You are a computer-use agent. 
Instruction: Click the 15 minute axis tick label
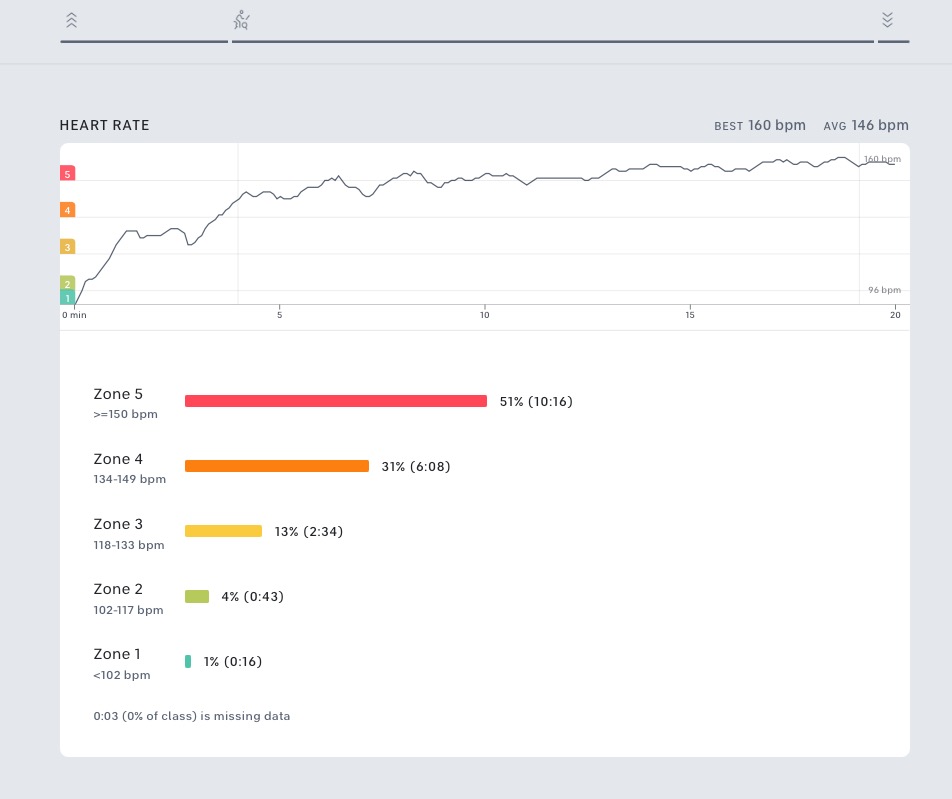click(x=690, y=315)
